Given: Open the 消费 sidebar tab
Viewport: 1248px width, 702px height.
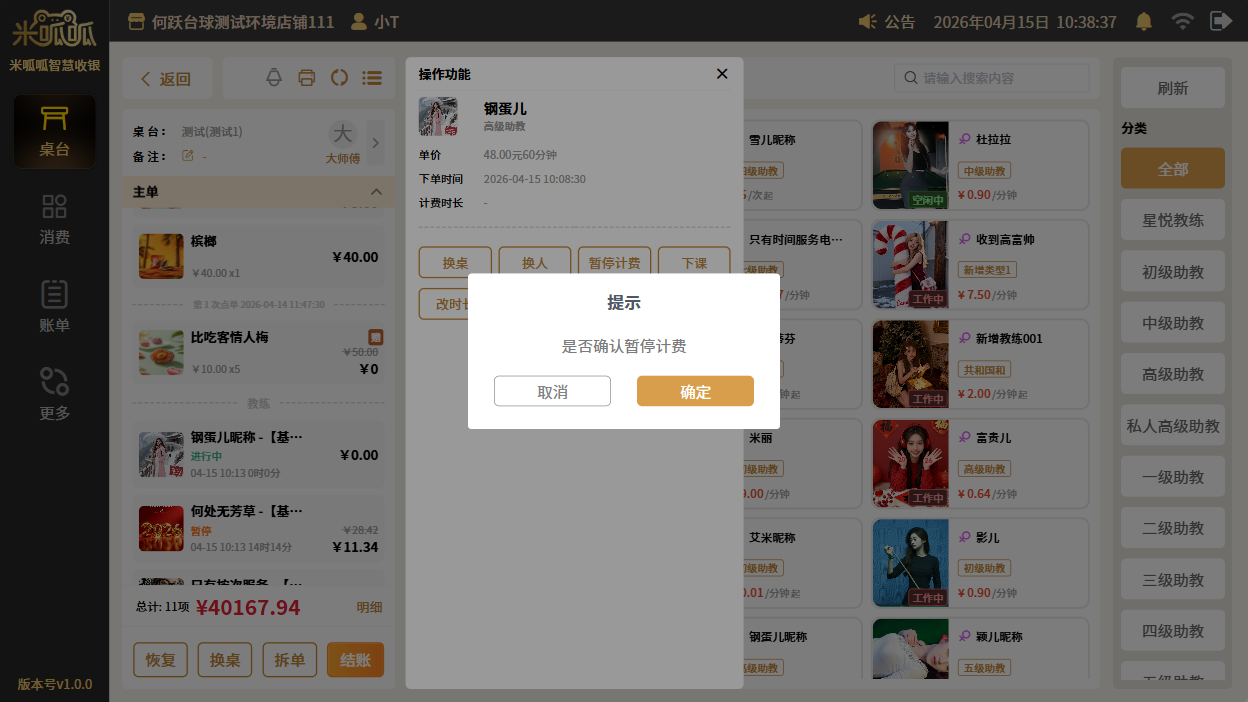Looking at the screenshot, I should pyautogui.click(x=54, y=219).
